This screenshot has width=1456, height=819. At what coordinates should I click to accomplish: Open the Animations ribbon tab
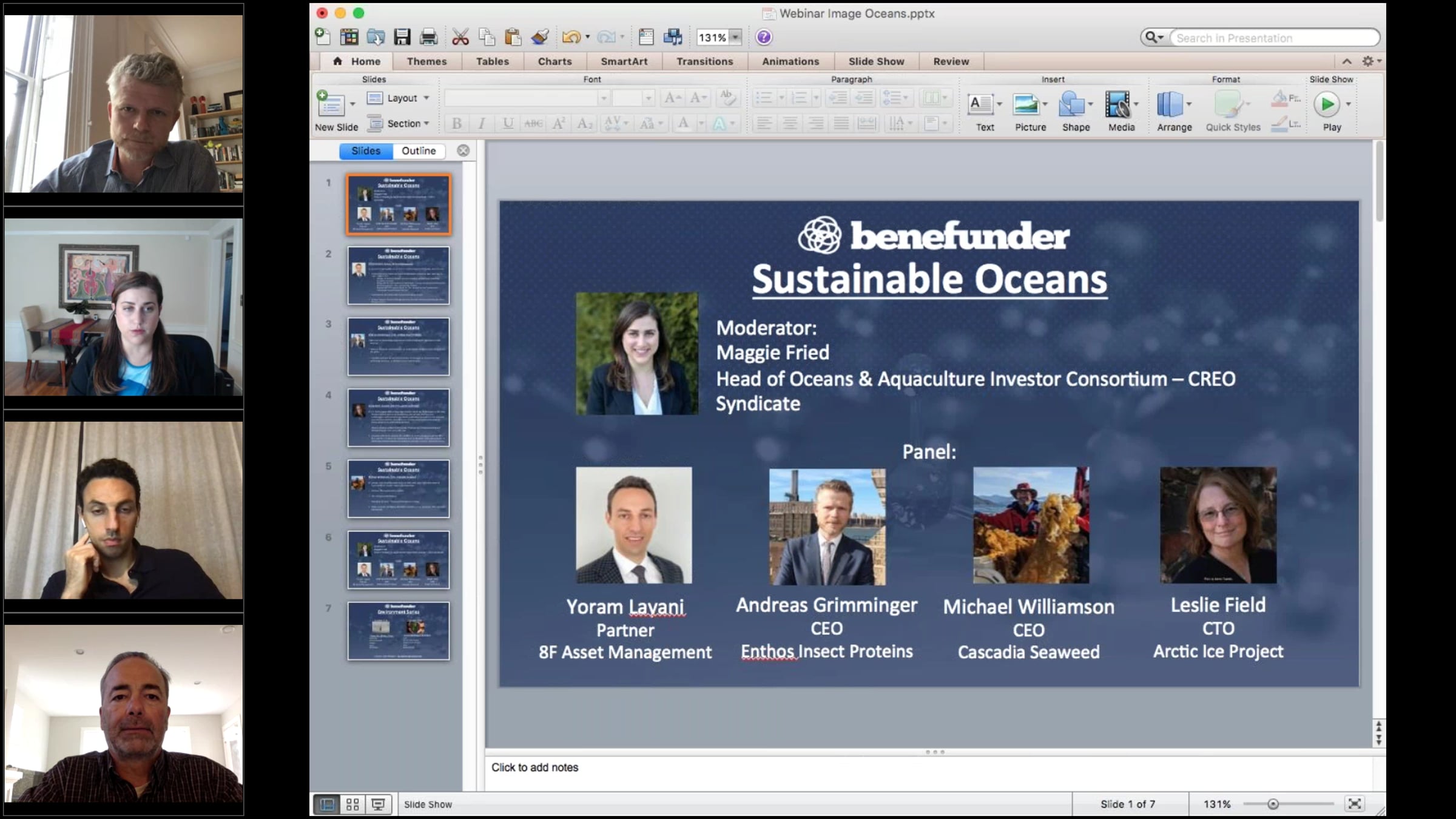click(x=790, y=61)
